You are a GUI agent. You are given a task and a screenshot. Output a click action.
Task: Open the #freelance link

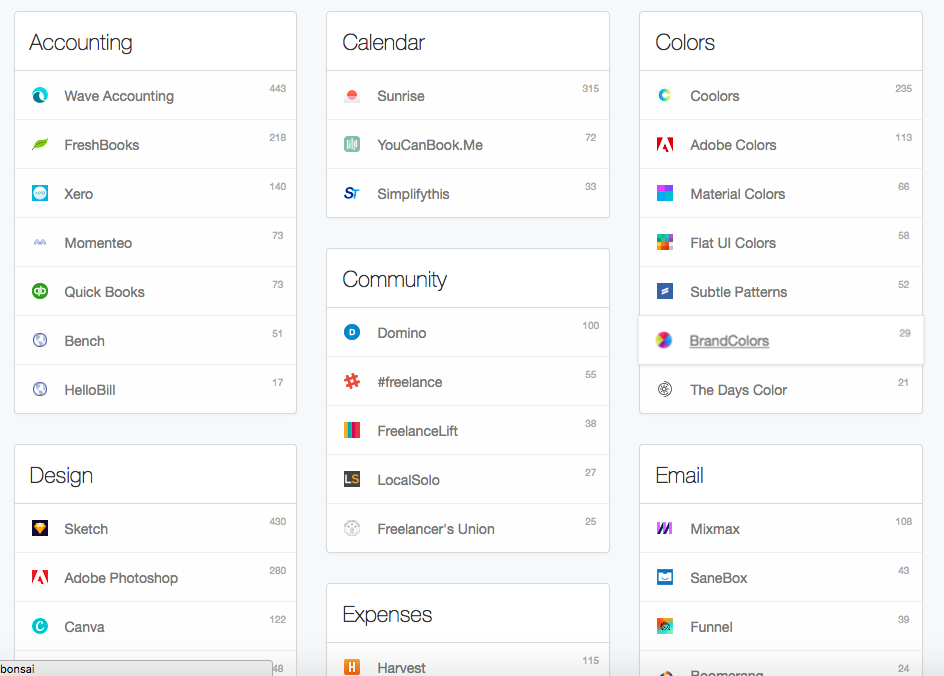coord(410,382)
